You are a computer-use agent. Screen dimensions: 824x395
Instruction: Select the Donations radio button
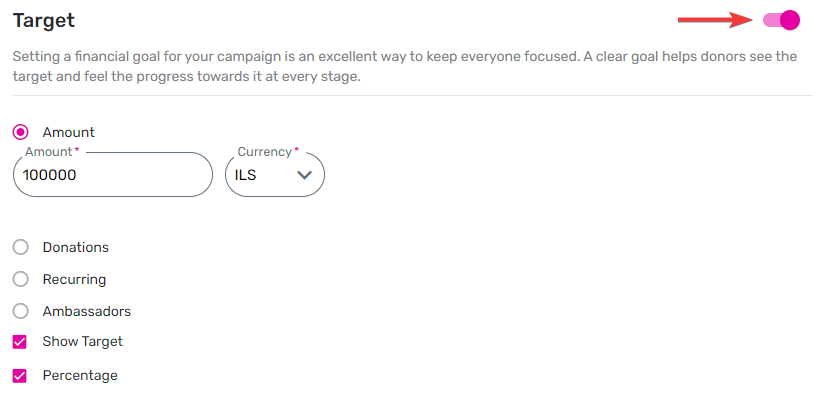pos(20,247)
